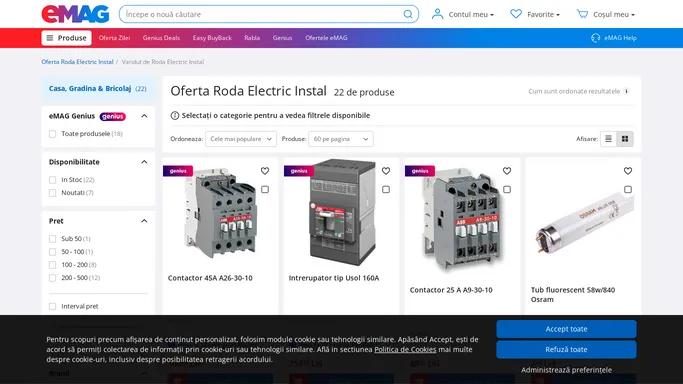This screenshot has width=683, height=384.
Task: Click genius badge on Contactor 45A card
Action: [x=178, y=171]
